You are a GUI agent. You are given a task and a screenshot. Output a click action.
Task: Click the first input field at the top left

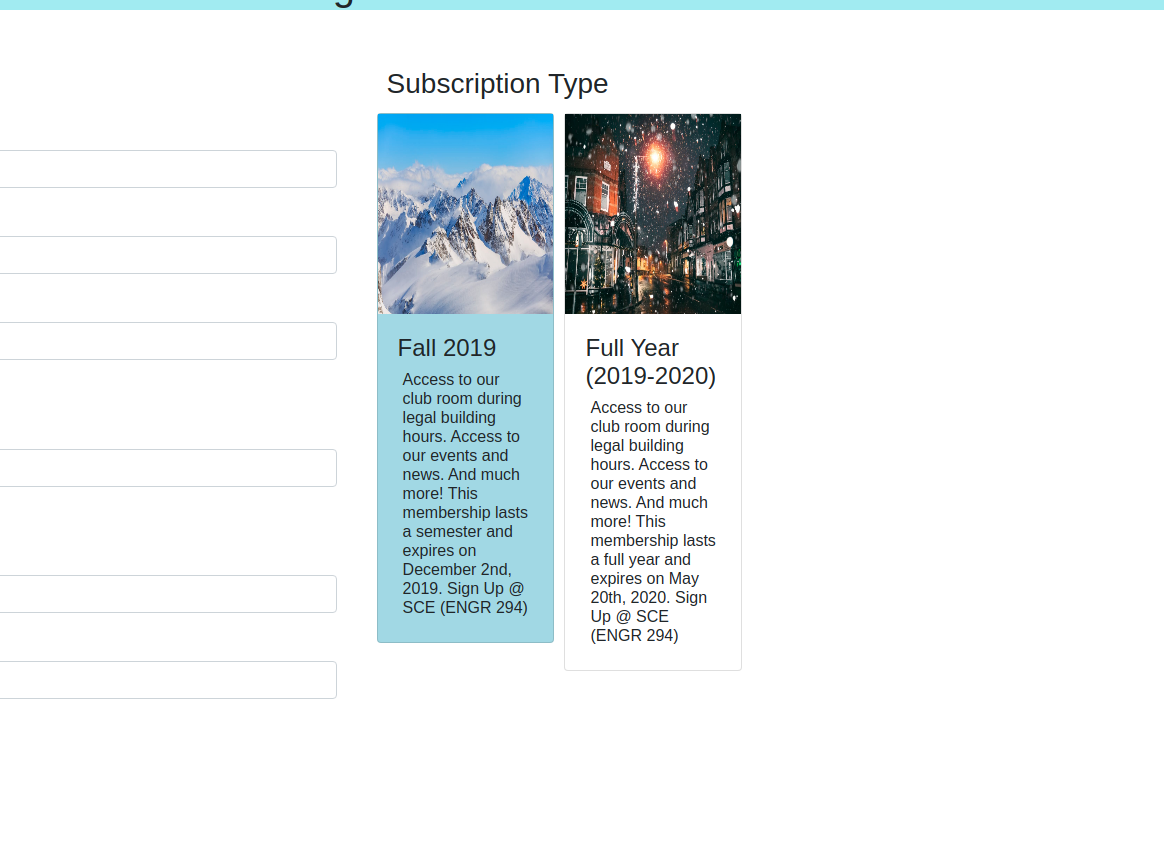pos(168,169)
